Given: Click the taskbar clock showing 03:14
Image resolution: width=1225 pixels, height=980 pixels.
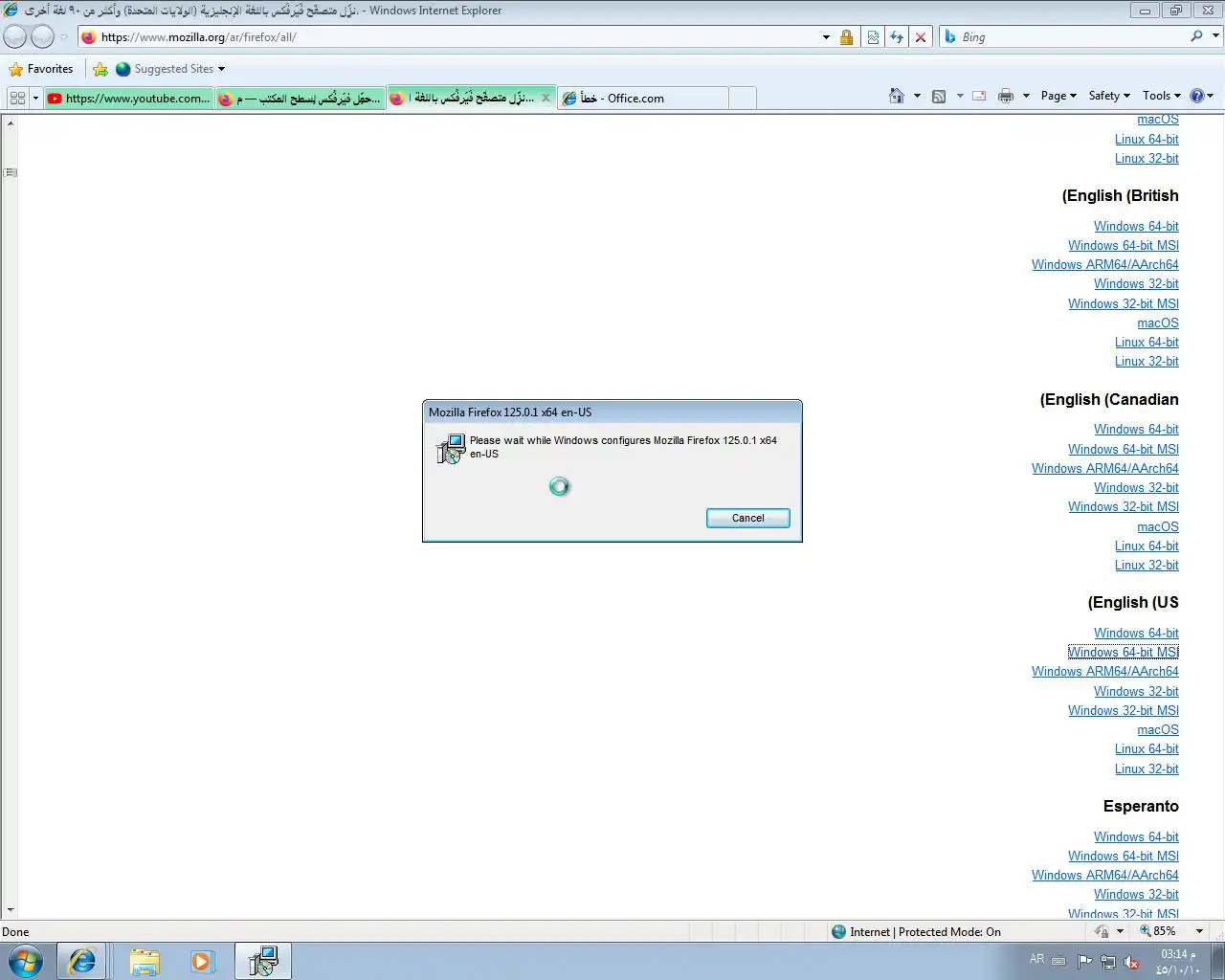Looking at the screenshot, I should coord(1177,962).
